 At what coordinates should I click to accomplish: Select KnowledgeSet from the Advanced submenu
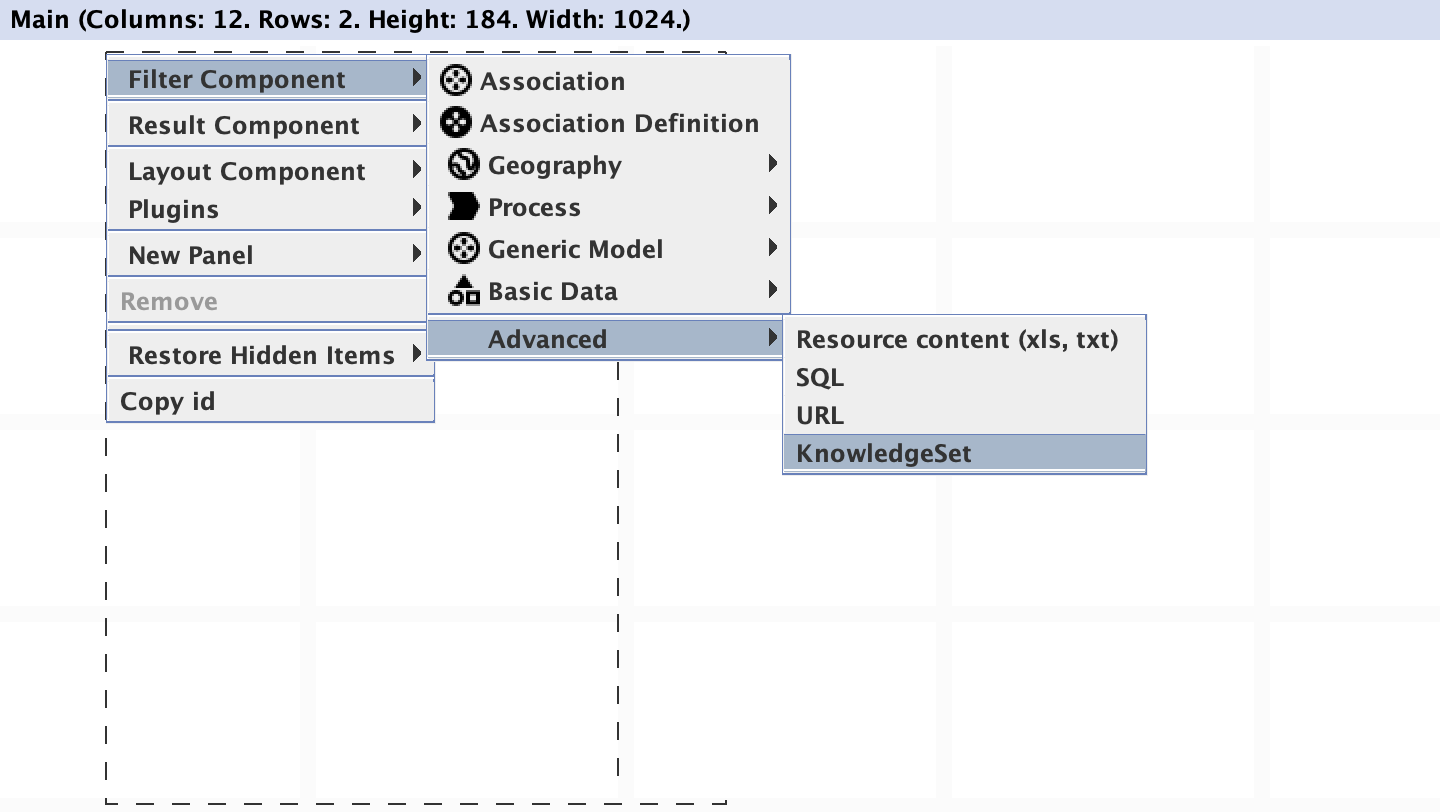[x=883, y=454]
